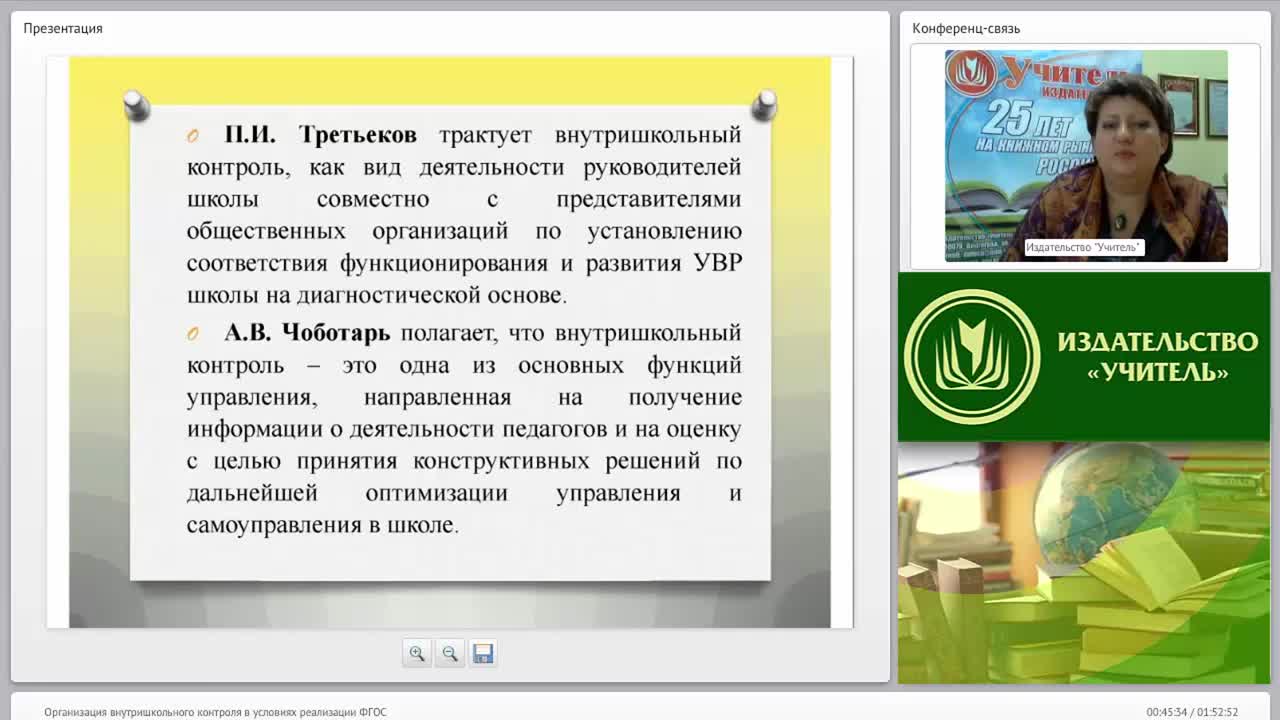Click the name П.И. Третьеков in slide

point(320,135)
